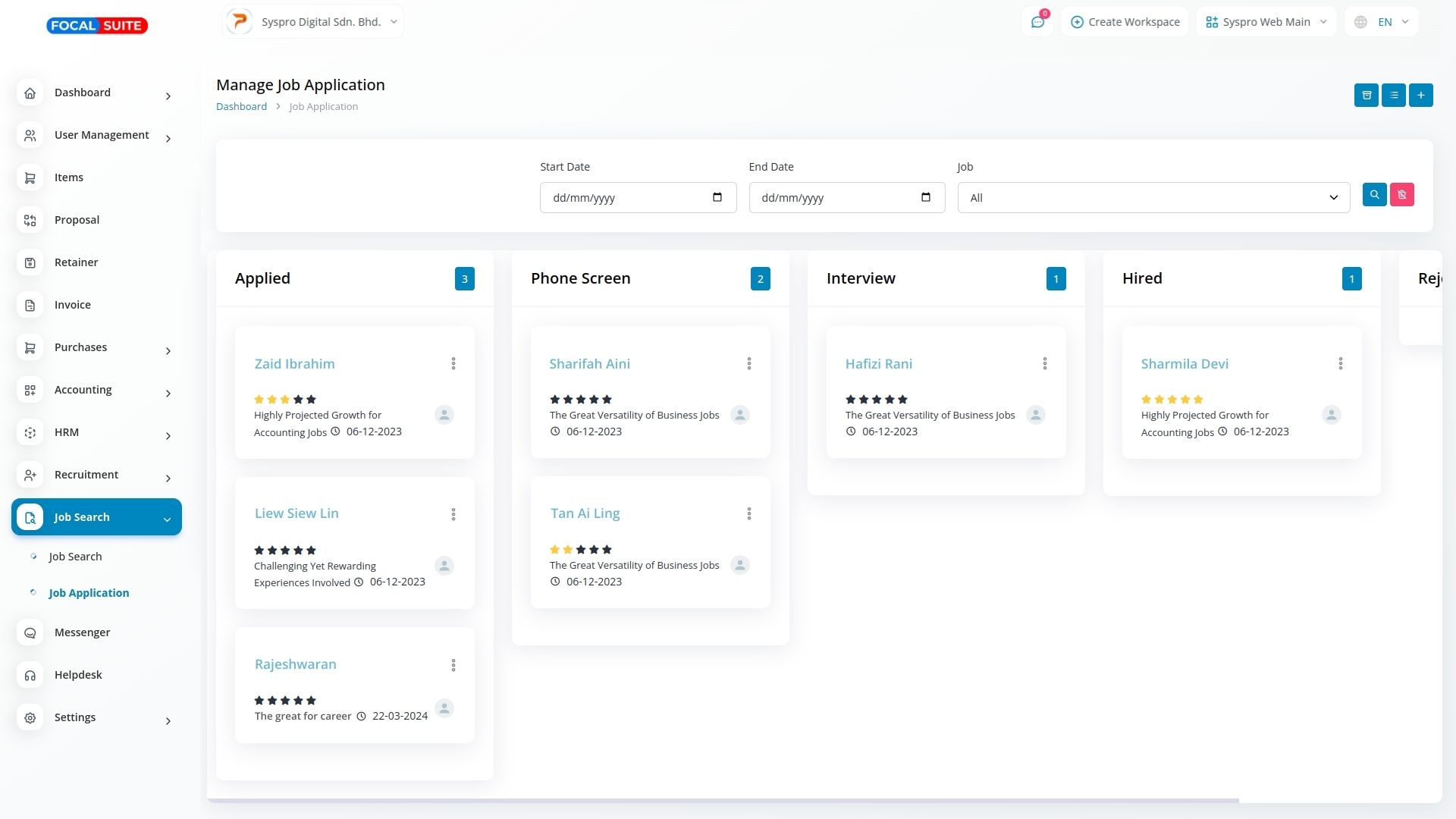
Task: Go to Dashboard breadcrumb link
Action: point(241,107)
